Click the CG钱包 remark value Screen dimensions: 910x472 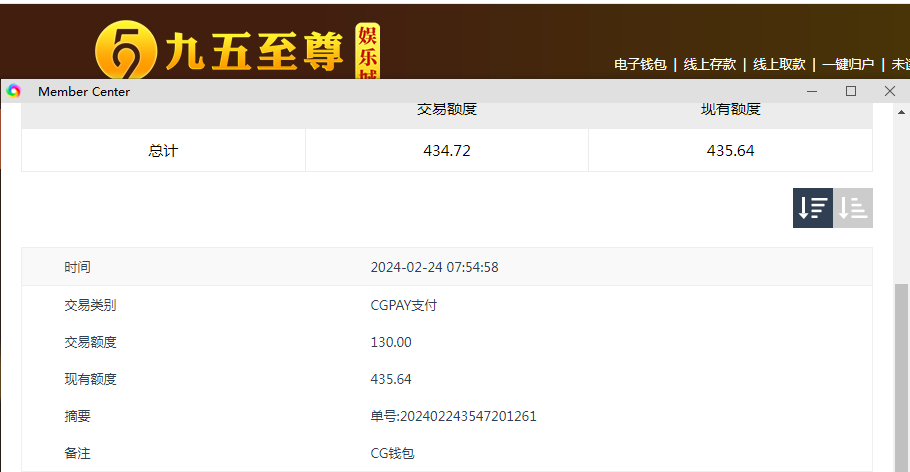click(392, 453)
